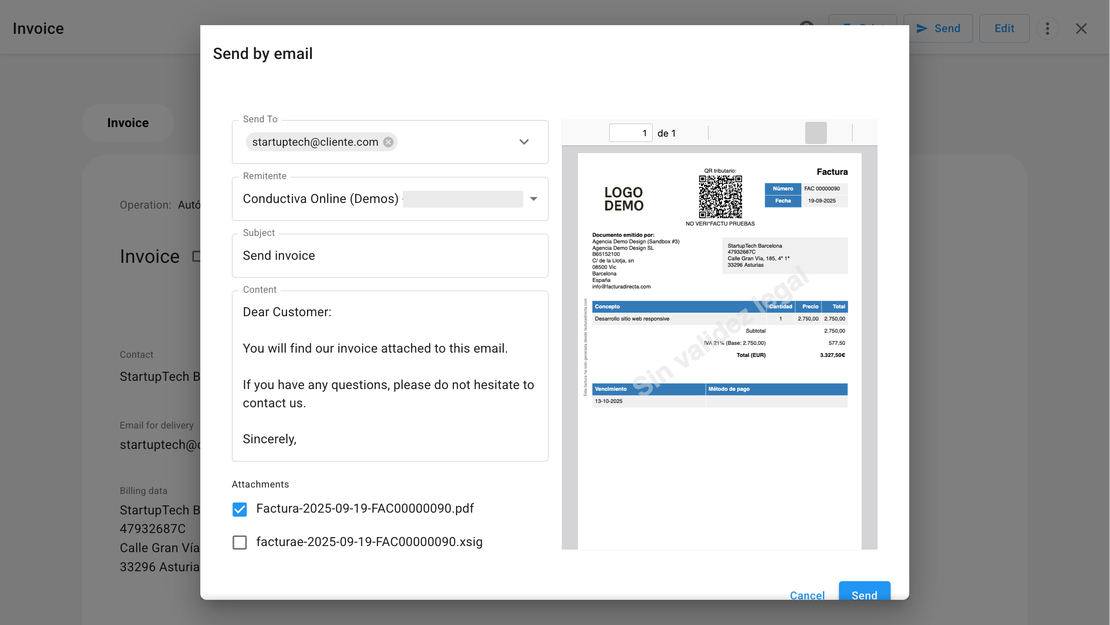1110x625 pixels.
Task: Close the invoice panel with X icon
Action: coord(1081,28)
